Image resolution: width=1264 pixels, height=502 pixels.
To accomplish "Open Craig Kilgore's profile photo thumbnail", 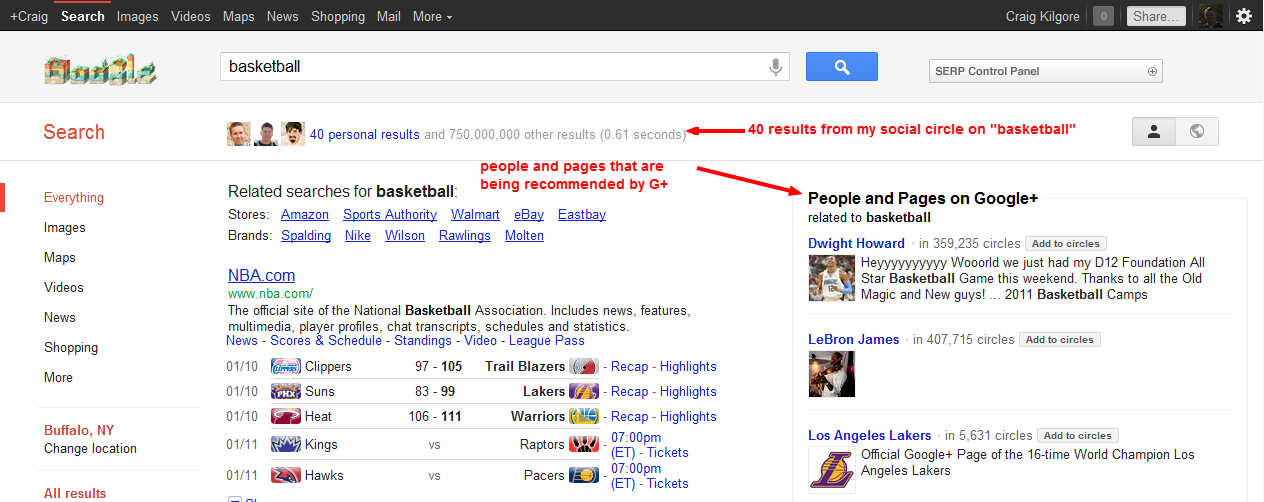I will pos(1211,16).
